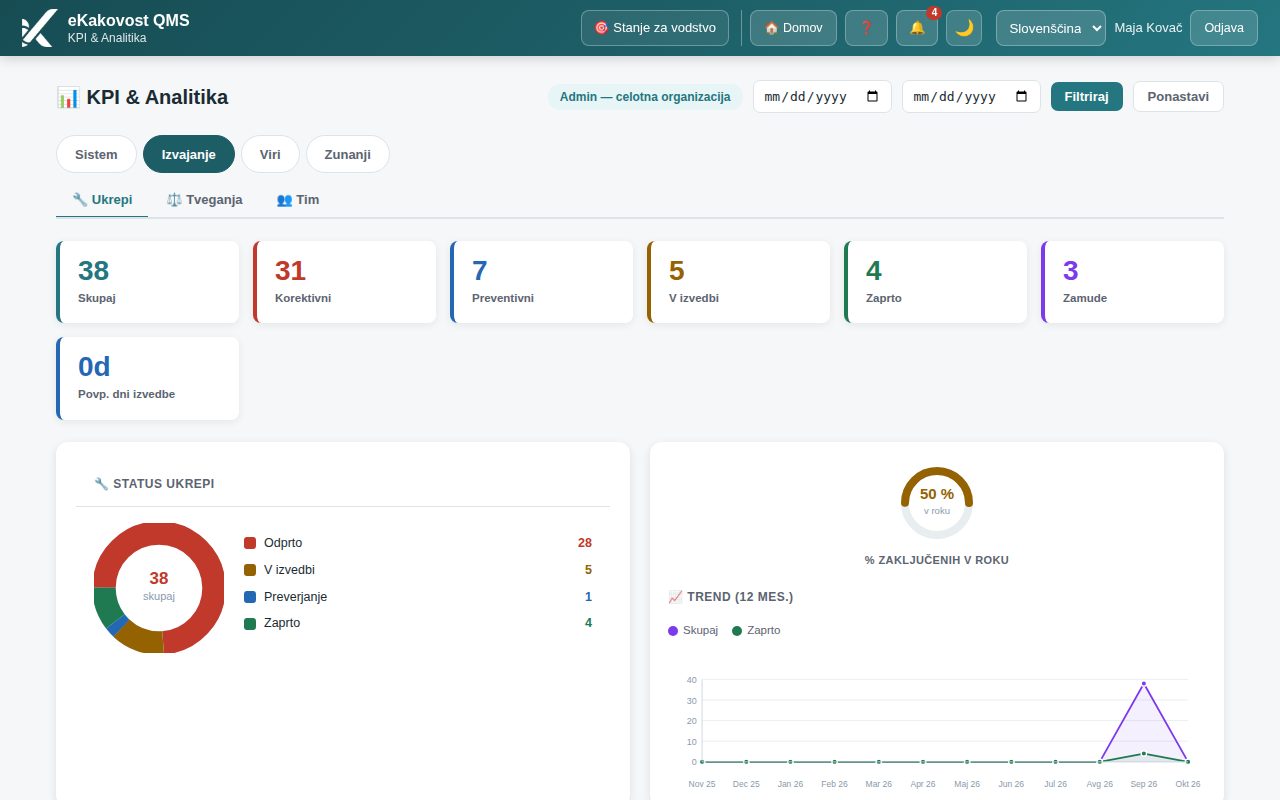Viewport: 1280px width, 800px height.
Task: Open the Tim sub-tab
Action: (298, 200)
